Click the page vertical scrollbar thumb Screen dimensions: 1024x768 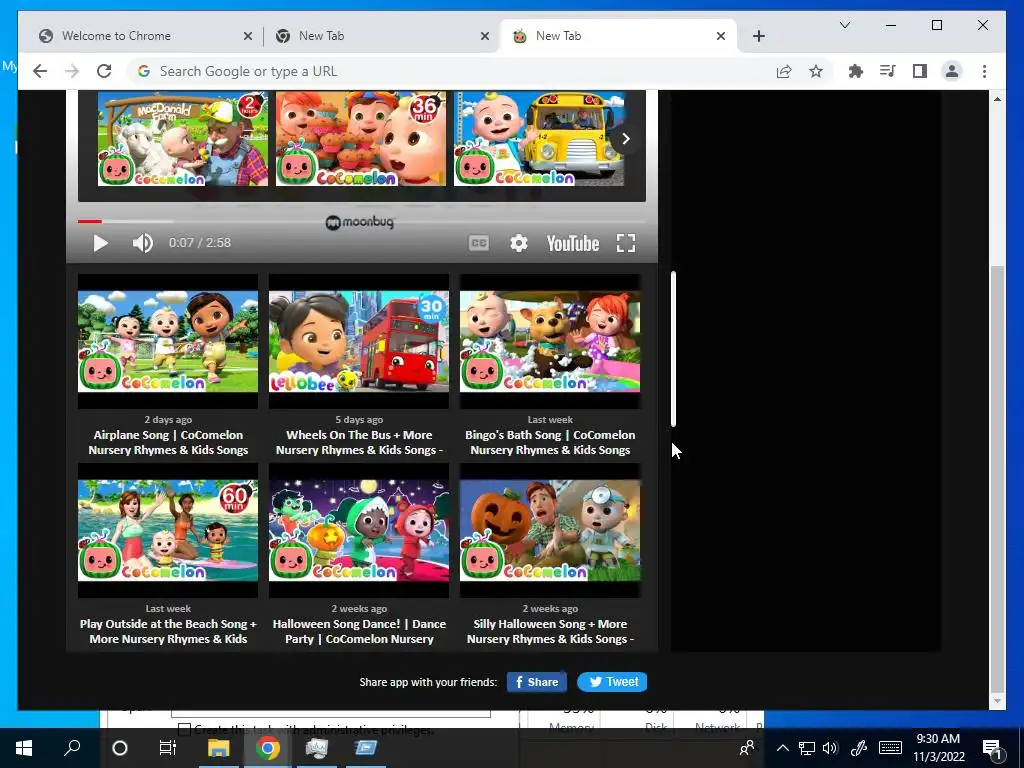[997, 477]
